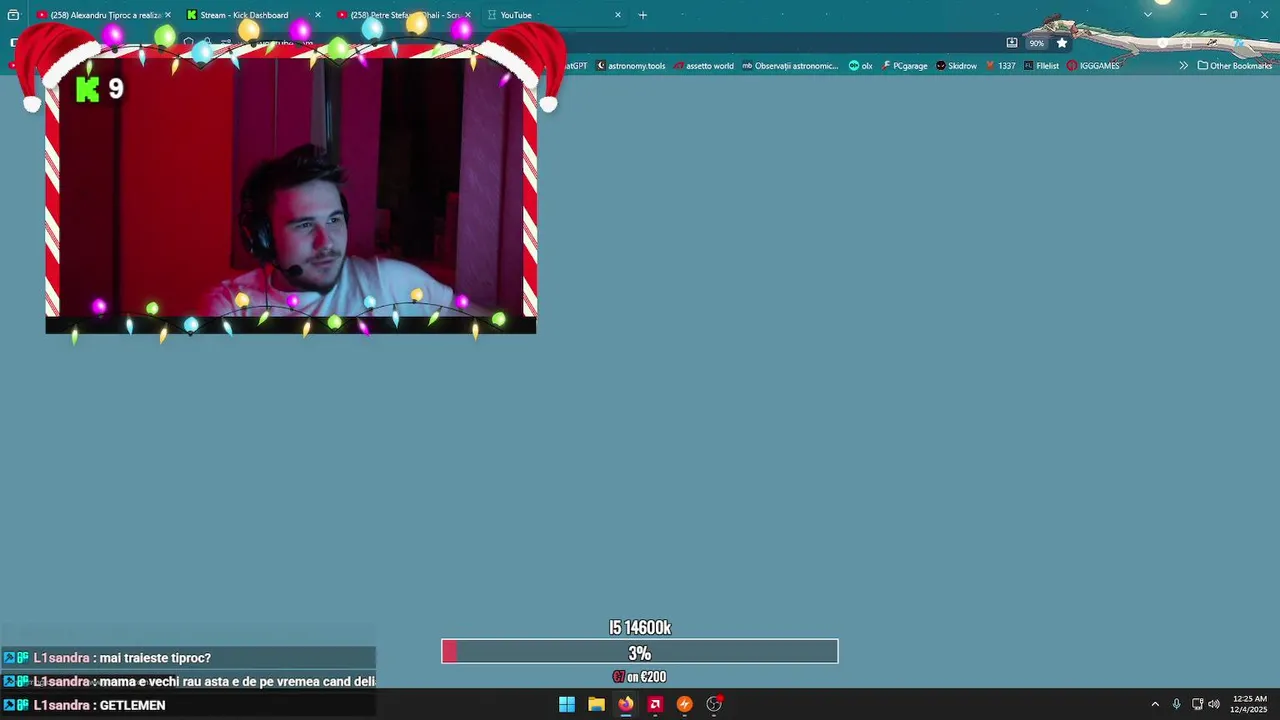The width and height of the screenshot is (1280, 720).
Task: Open the assetto world bookmark
Action: point(704,66)
